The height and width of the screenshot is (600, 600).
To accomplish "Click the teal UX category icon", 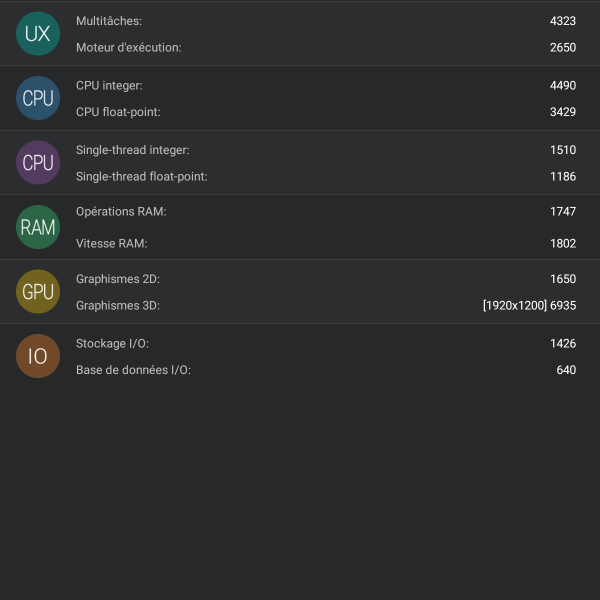I will point(38,34).
